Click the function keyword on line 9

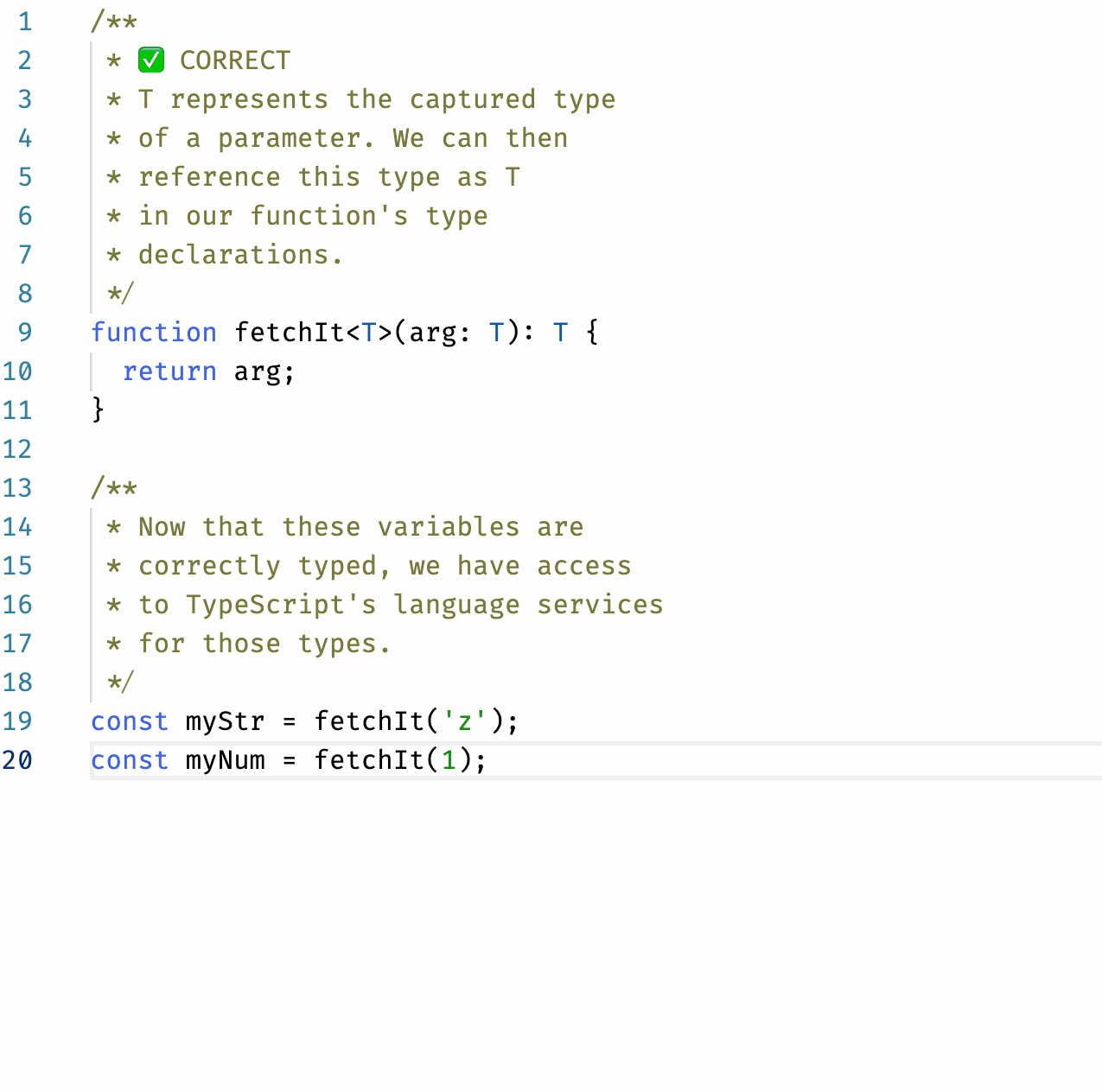[154, 332]
